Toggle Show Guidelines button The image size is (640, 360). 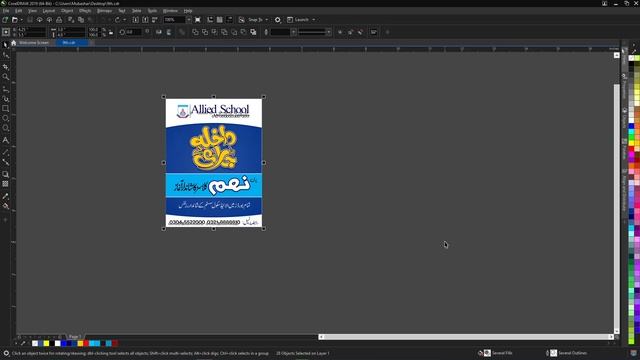229,20
